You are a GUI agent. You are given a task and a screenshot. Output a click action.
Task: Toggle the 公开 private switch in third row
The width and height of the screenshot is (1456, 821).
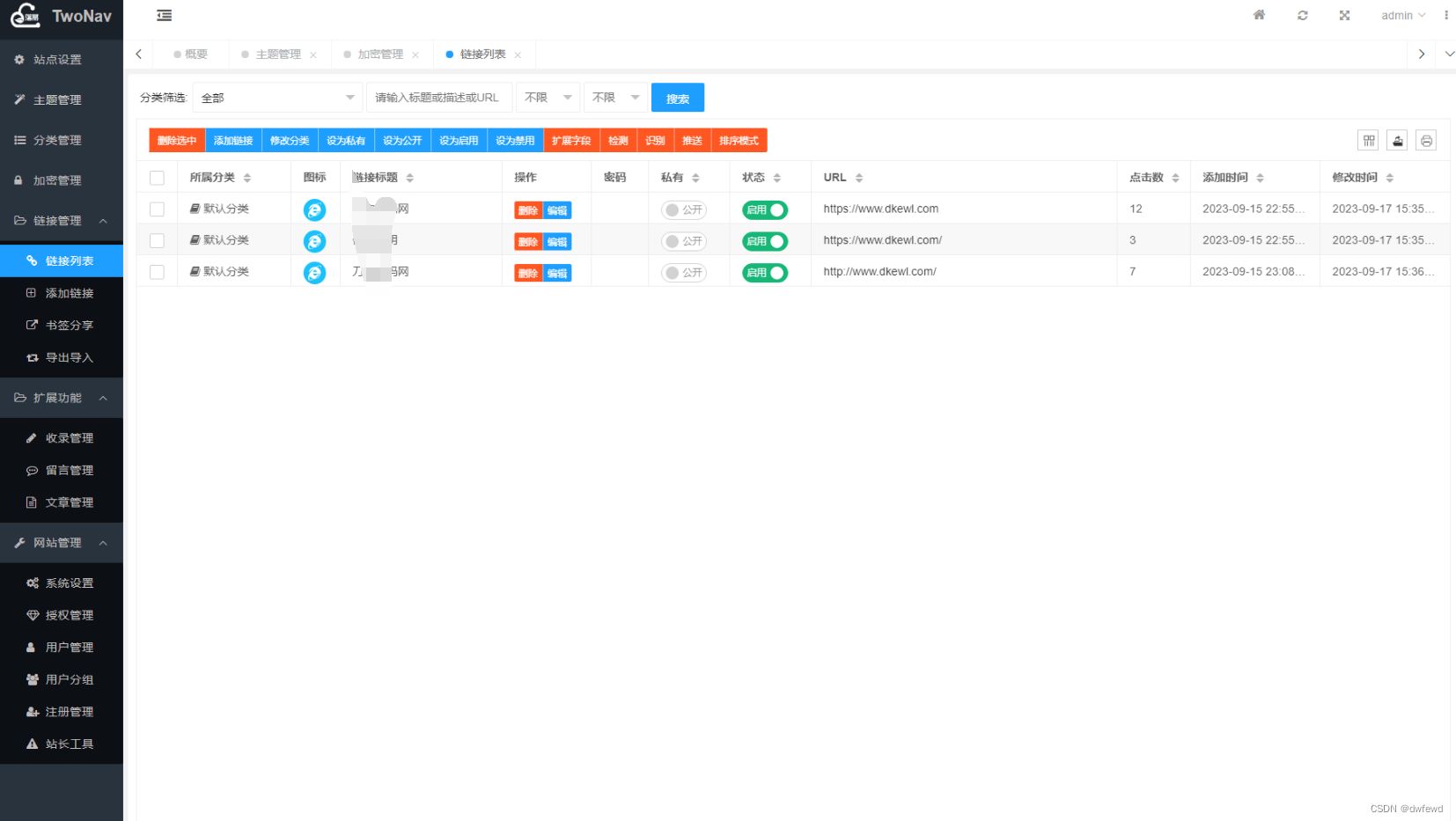click(x=683, y=273)
